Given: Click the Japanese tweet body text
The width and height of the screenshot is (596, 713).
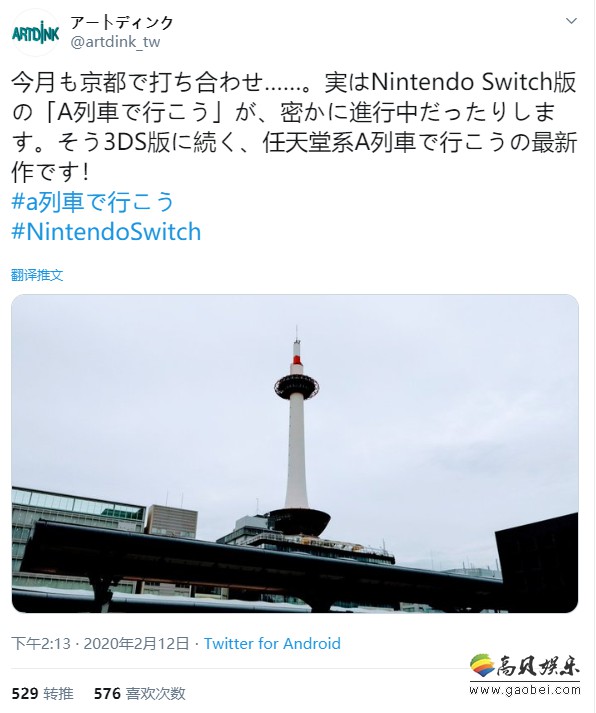Looking at the screenshot, I should [x=294, y=127].
